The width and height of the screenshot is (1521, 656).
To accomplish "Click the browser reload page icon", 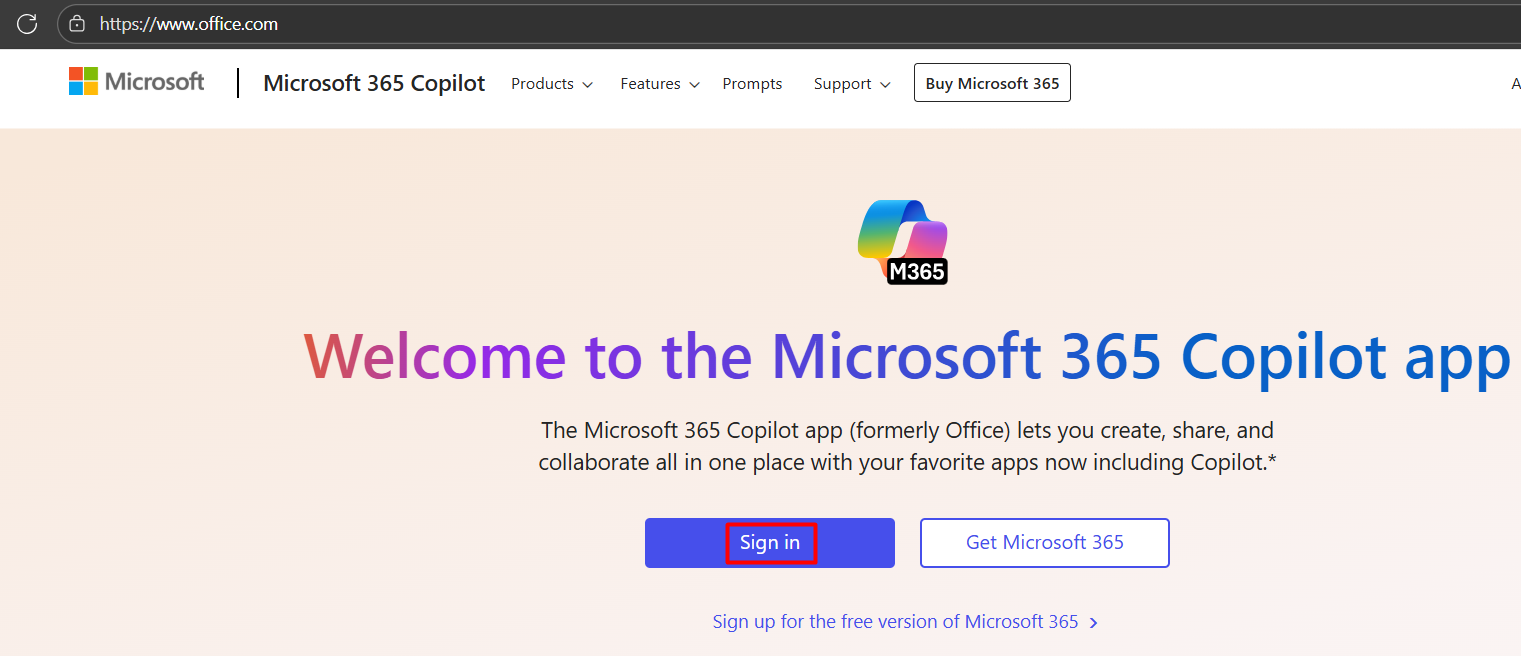I will (27, 24).
